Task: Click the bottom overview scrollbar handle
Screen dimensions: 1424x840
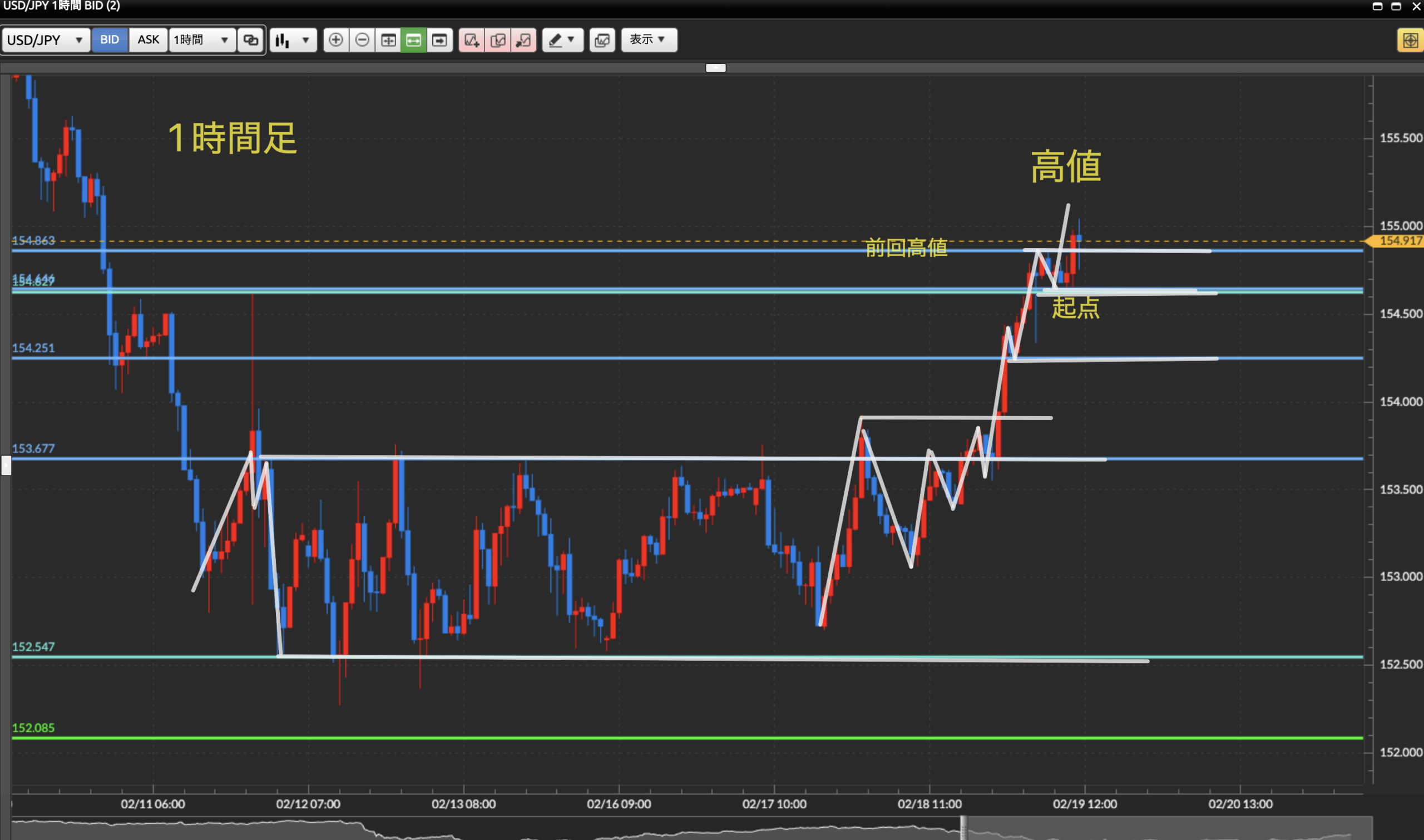Action: click(963, 829)
